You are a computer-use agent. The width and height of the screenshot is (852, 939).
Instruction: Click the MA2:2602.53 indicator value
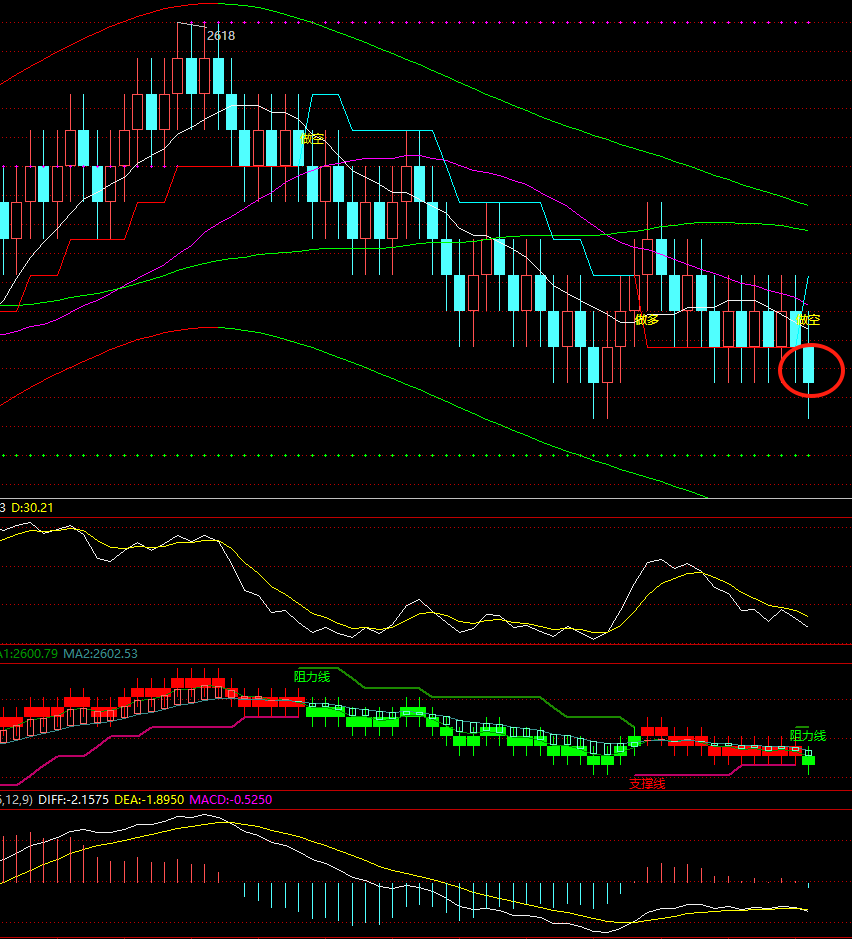coord(101,654)
